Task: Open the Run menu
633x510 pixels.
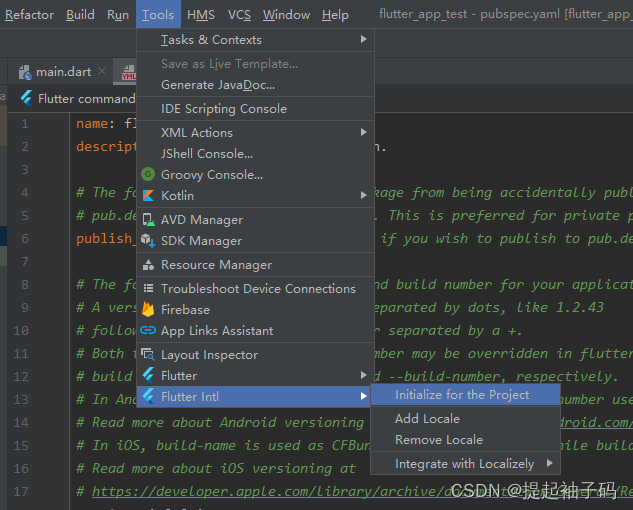Action: (117, 15)
